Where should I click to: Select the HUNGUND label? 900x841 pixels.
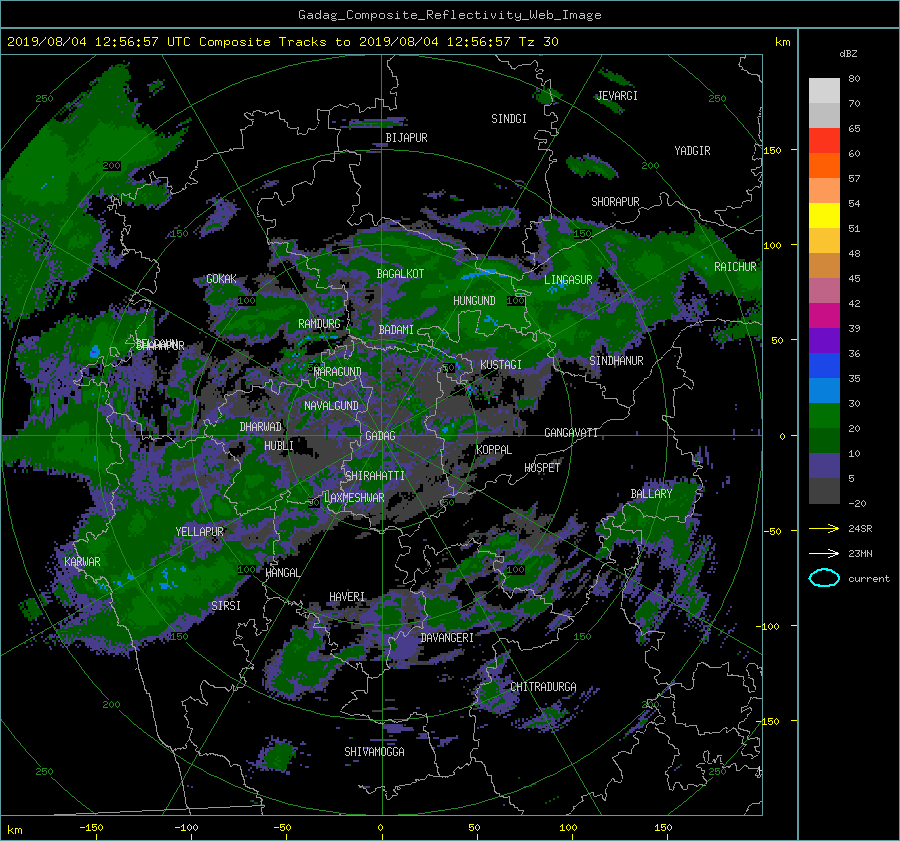pyautogui.click(x=474, y=301)
